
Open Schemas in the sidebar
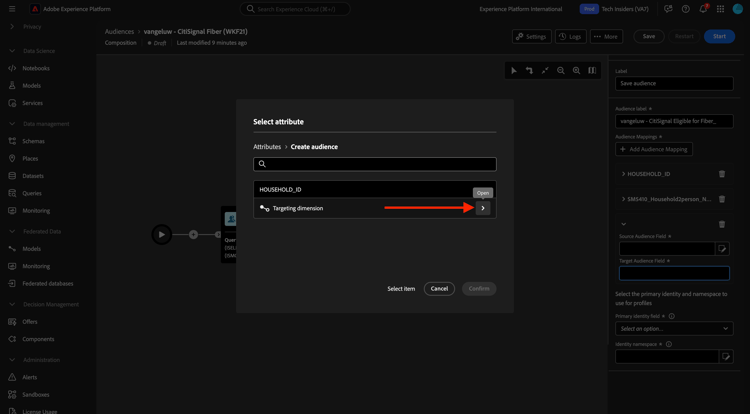[x=33, y=141]
